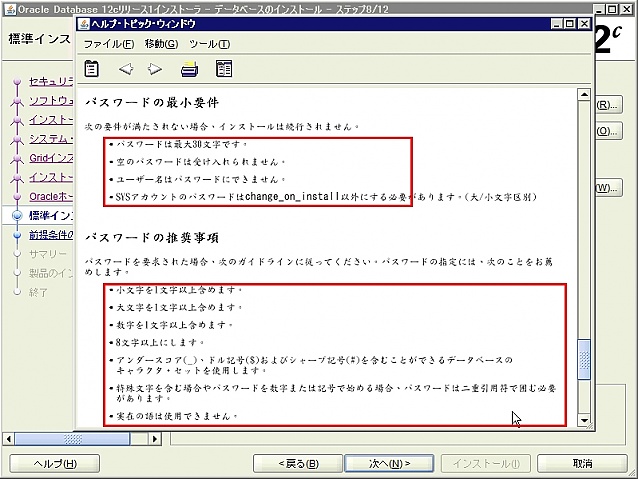Open the ツール(T) menu
638x479 pixels.
coord(210,44)
